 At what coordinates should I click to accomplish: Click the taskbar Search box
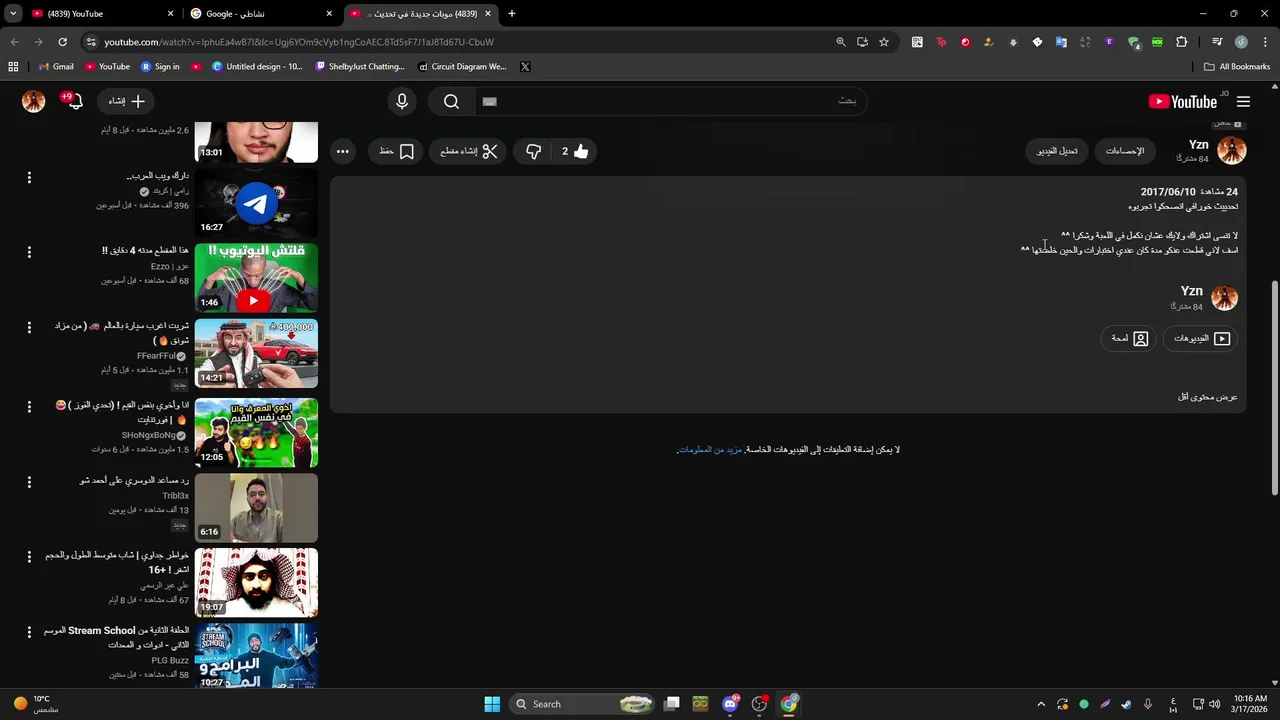point(580,704)
